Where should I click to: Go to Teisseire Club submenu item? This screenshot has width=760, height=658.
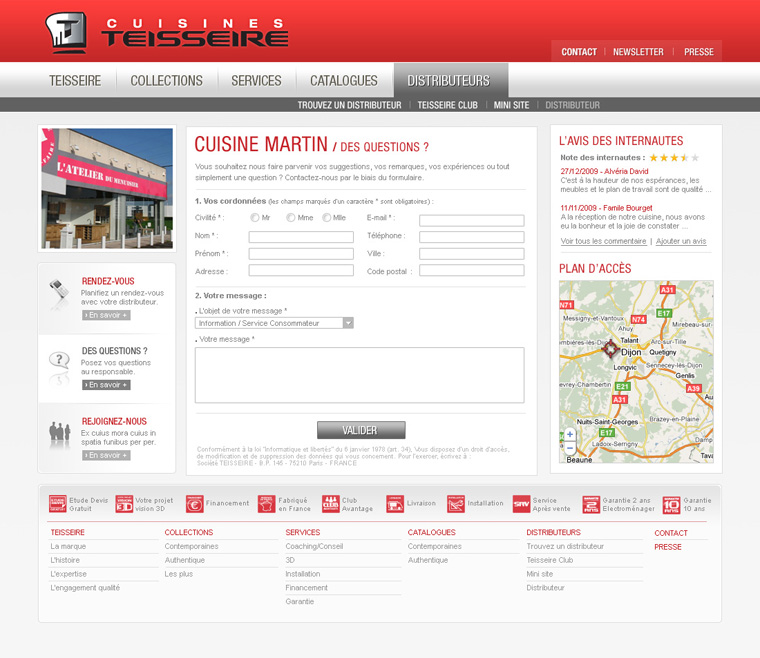(447, 105)
